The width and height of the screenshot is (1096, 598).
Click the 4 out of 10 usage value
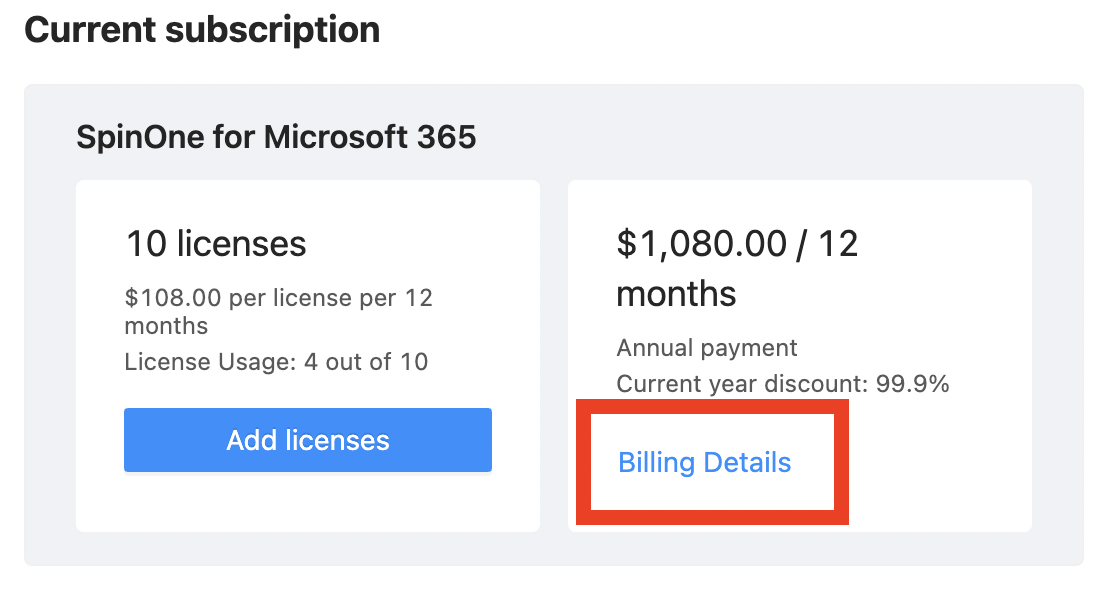pyautogui.click(x=366, y=361)
